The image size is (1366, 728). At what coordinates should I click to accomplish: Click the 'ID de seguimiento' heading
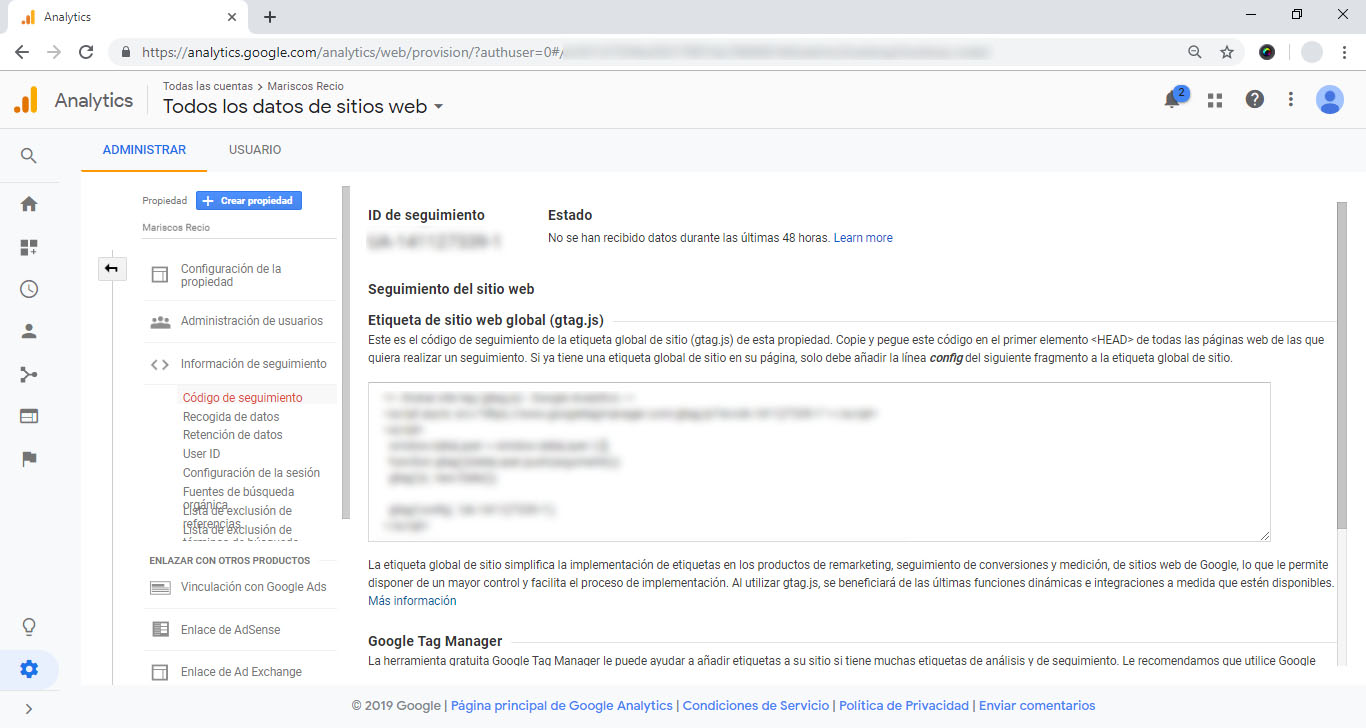pos(426,215)
